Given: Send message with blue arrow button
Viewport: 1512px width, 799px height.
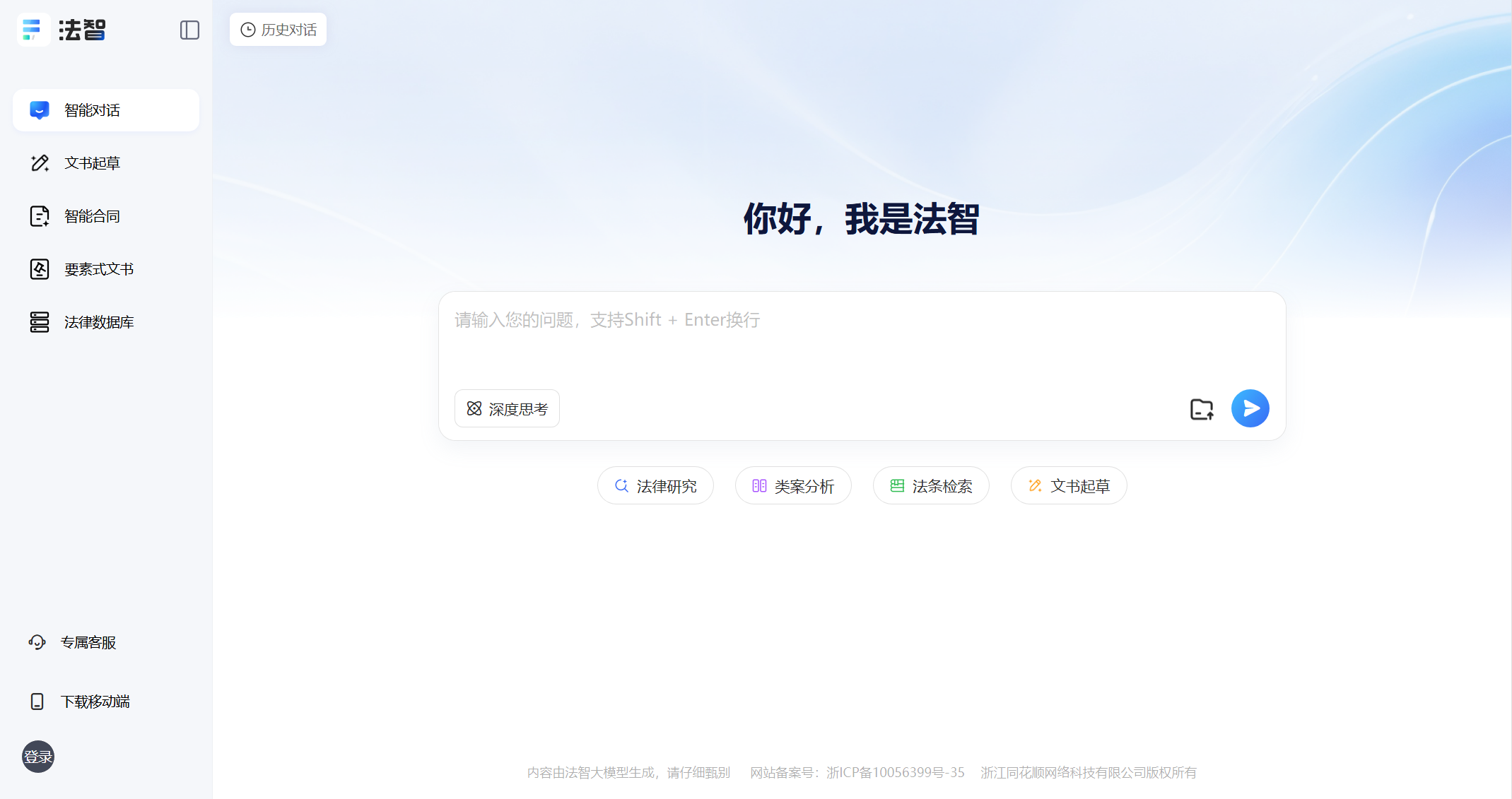Looking at the screenshot, I should [1250, 408].
